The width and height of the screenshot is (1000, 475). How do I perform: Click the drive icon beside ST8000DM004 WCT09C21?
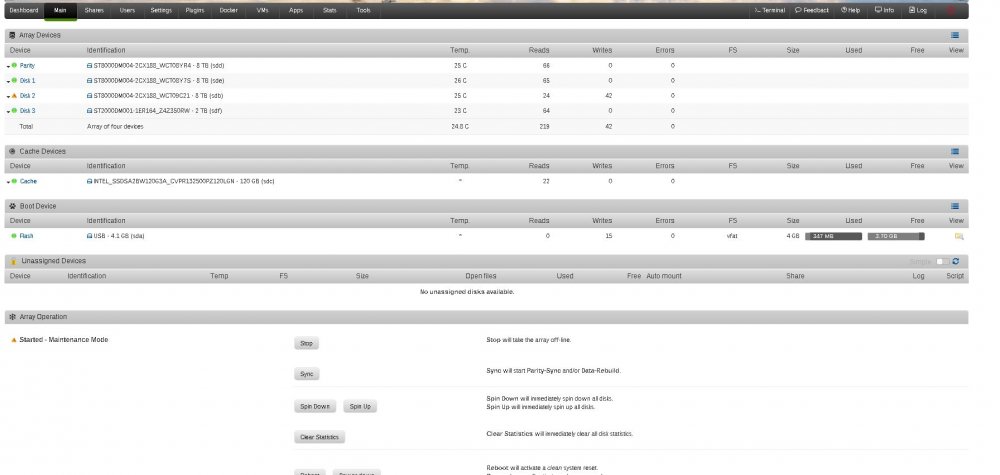(89, 96)
